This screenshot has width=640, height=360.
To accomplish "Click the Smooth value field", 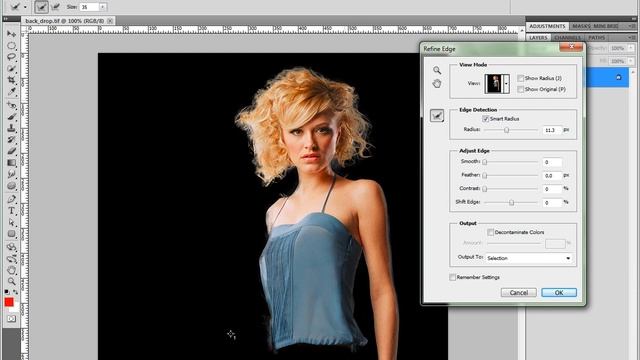I will pos(552,162).
